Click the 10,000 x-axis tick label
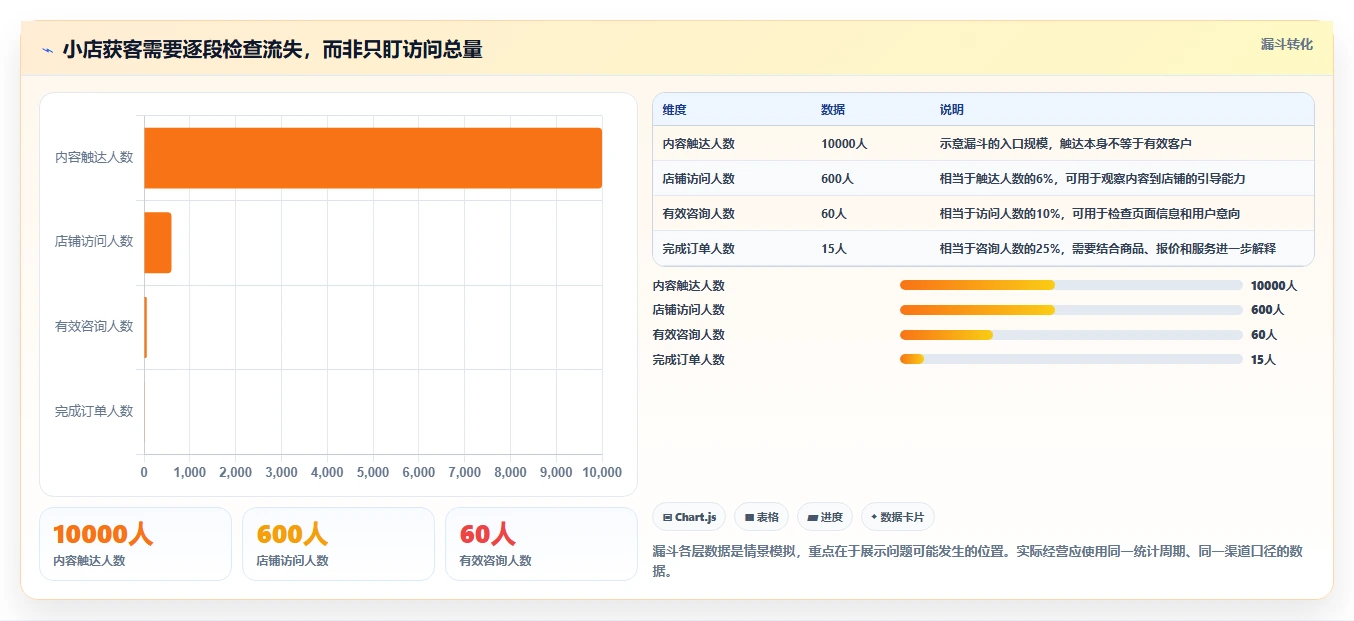The image size is (1354, 621). pos(602,473)
